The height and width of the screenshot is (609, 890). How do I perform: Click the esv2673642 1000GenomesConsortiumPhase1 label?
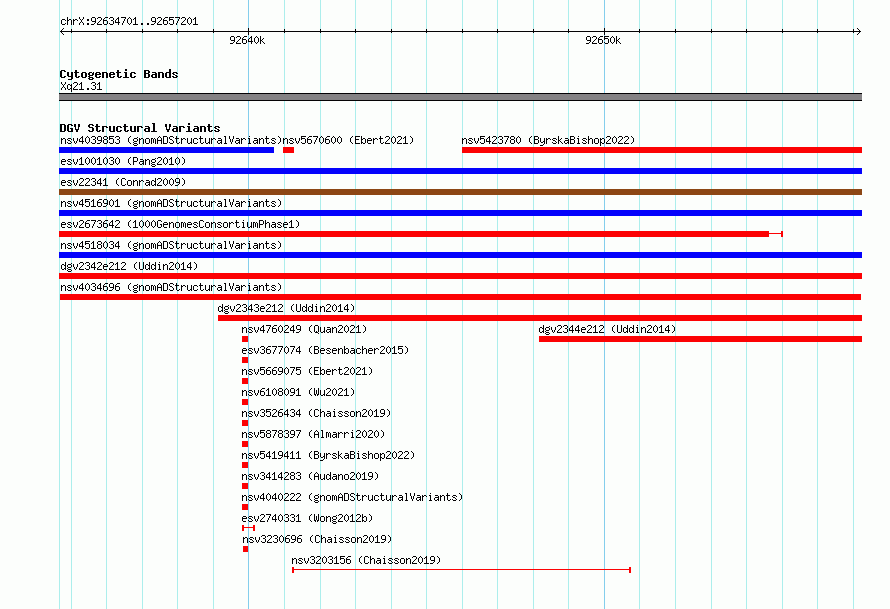click(180, 224)
